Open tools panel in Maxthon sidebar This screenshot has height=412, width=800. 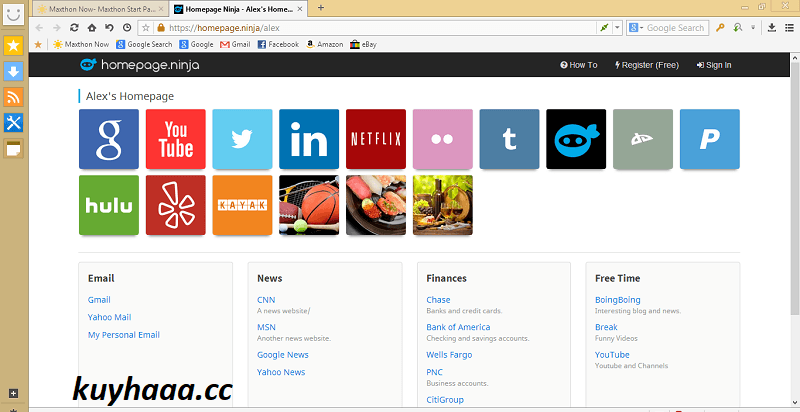click(x=13, y=122)
